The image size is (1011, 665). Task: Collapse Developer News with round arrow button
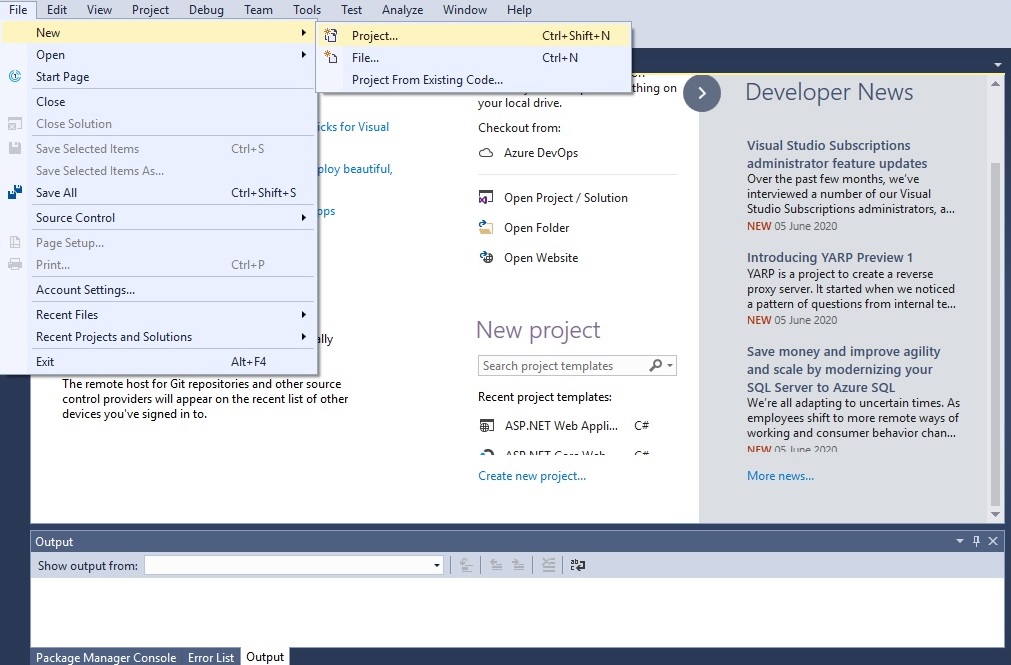702,93
